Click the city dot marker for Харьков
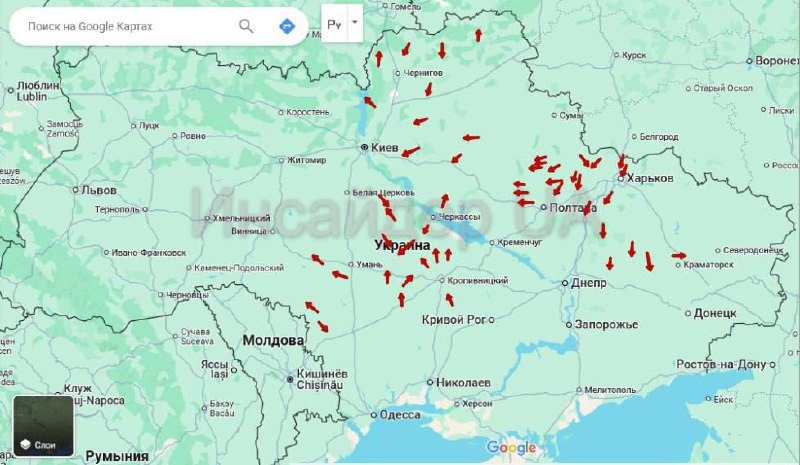The width and height of the screenshot is (800, 465). [621, 179]
